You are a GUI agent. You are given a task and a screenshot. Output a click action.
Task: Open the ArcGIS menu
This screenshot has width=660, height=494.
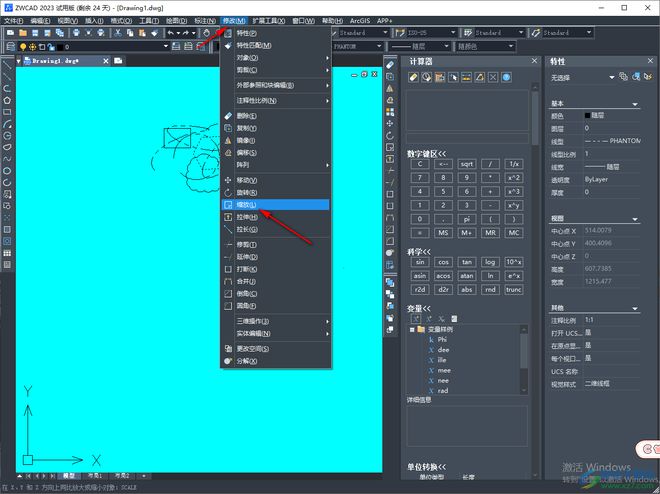pyautogui.click(x=360, y=21)
